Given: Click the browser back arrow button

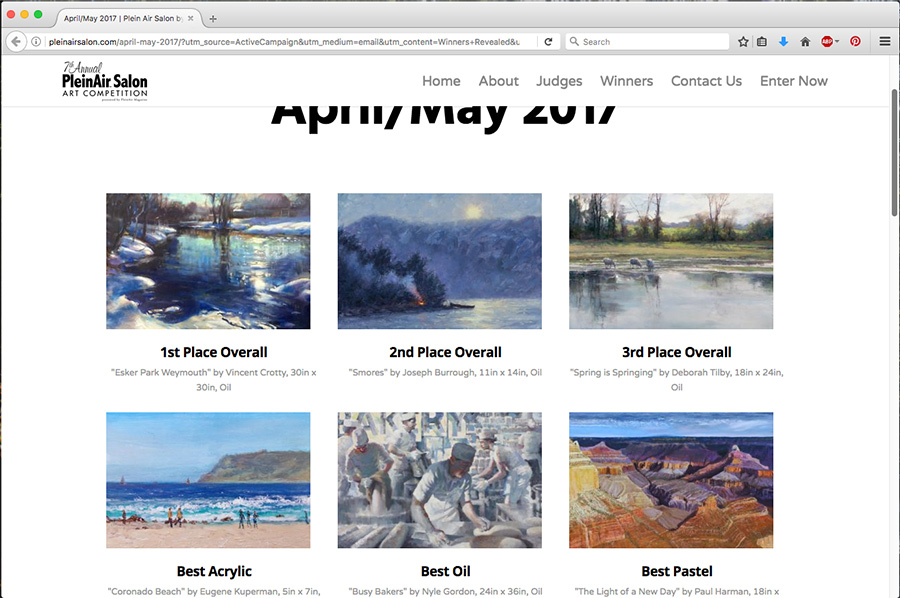Looking at the screenshot, I should 16,41.
